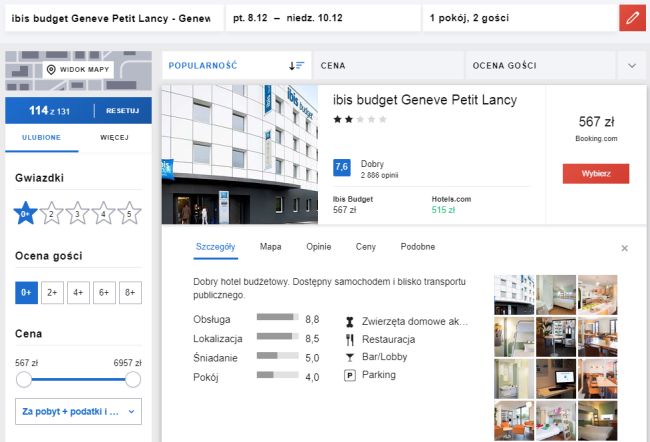Select the 1-star rating filter
This screenshot has width=650, height=442.
[x=26, y=212]
